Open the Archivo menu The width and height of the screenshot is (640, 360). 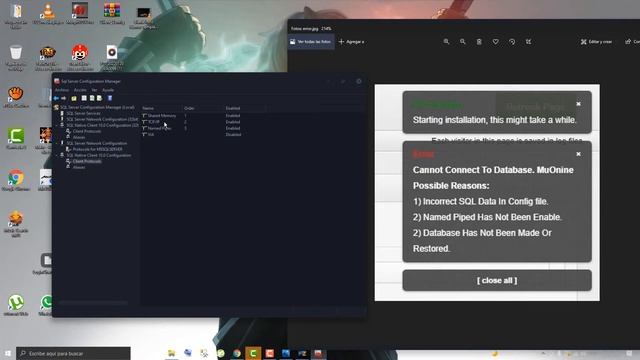pos(62,90)
